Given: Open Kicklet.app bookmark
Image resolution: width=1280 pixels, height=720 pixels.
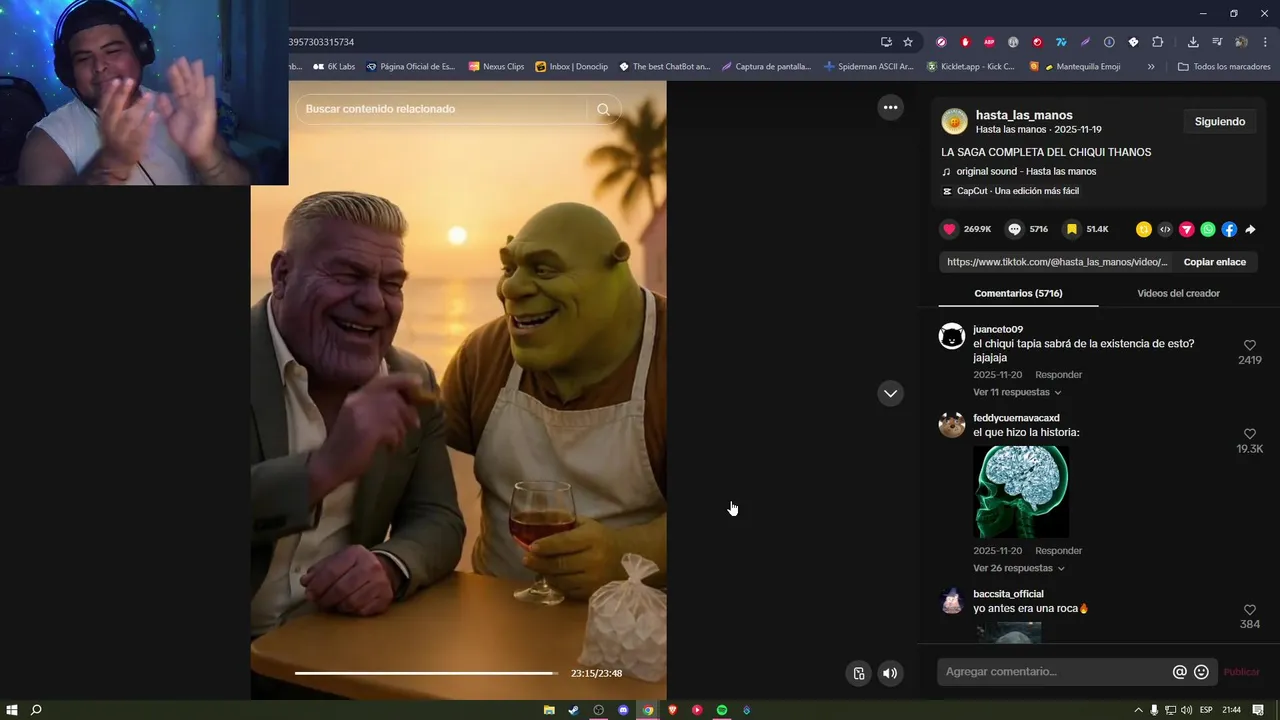Looking at the screenshot, I should point(970,67).
